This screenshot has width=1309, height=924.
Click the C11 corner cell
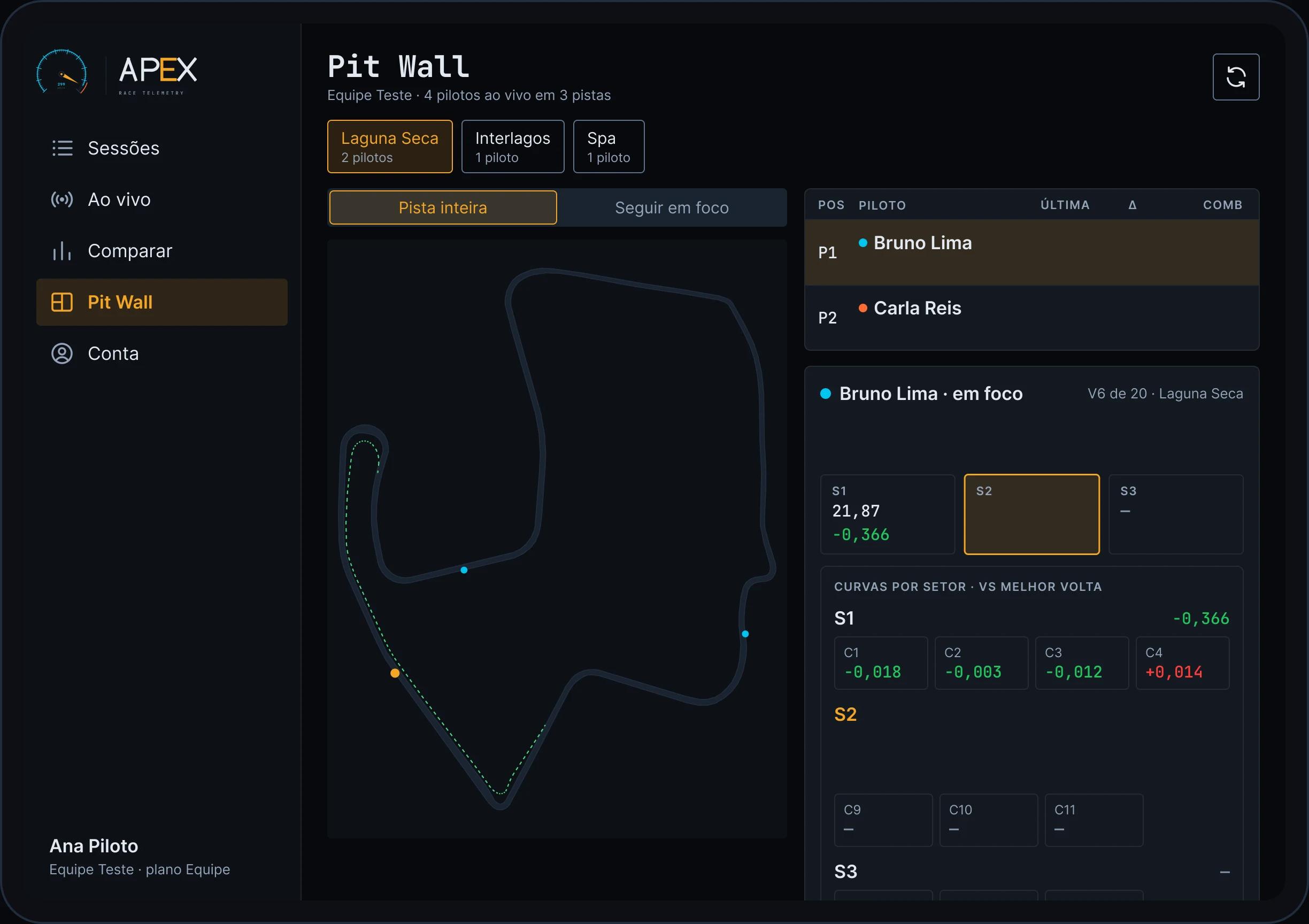point(1094,820)
